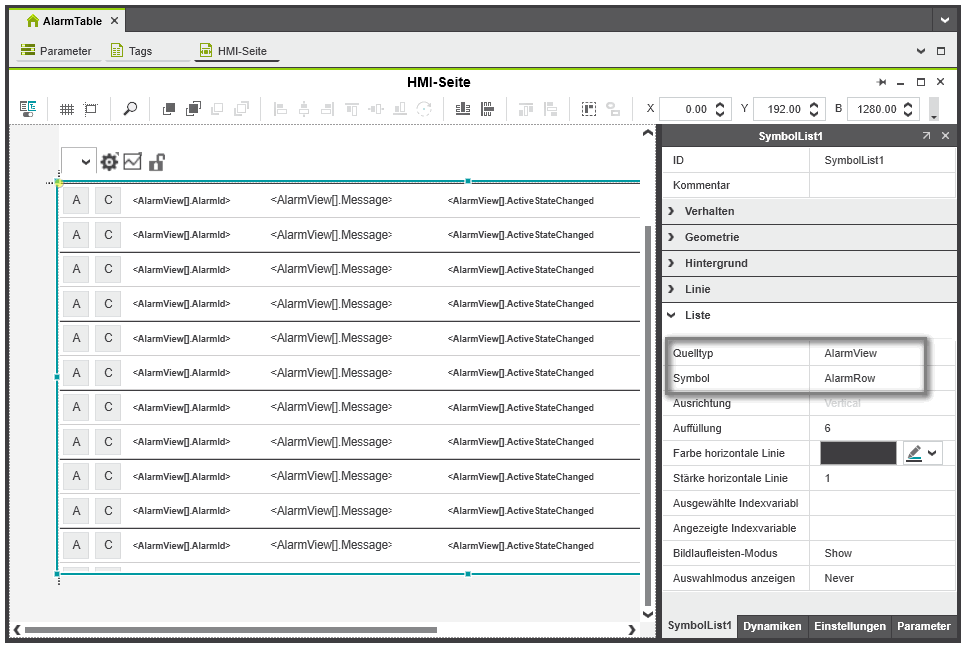Click the open padlock icon
Image resolution: width=966 pixels, height=648 pixels.
coord(156,161)
